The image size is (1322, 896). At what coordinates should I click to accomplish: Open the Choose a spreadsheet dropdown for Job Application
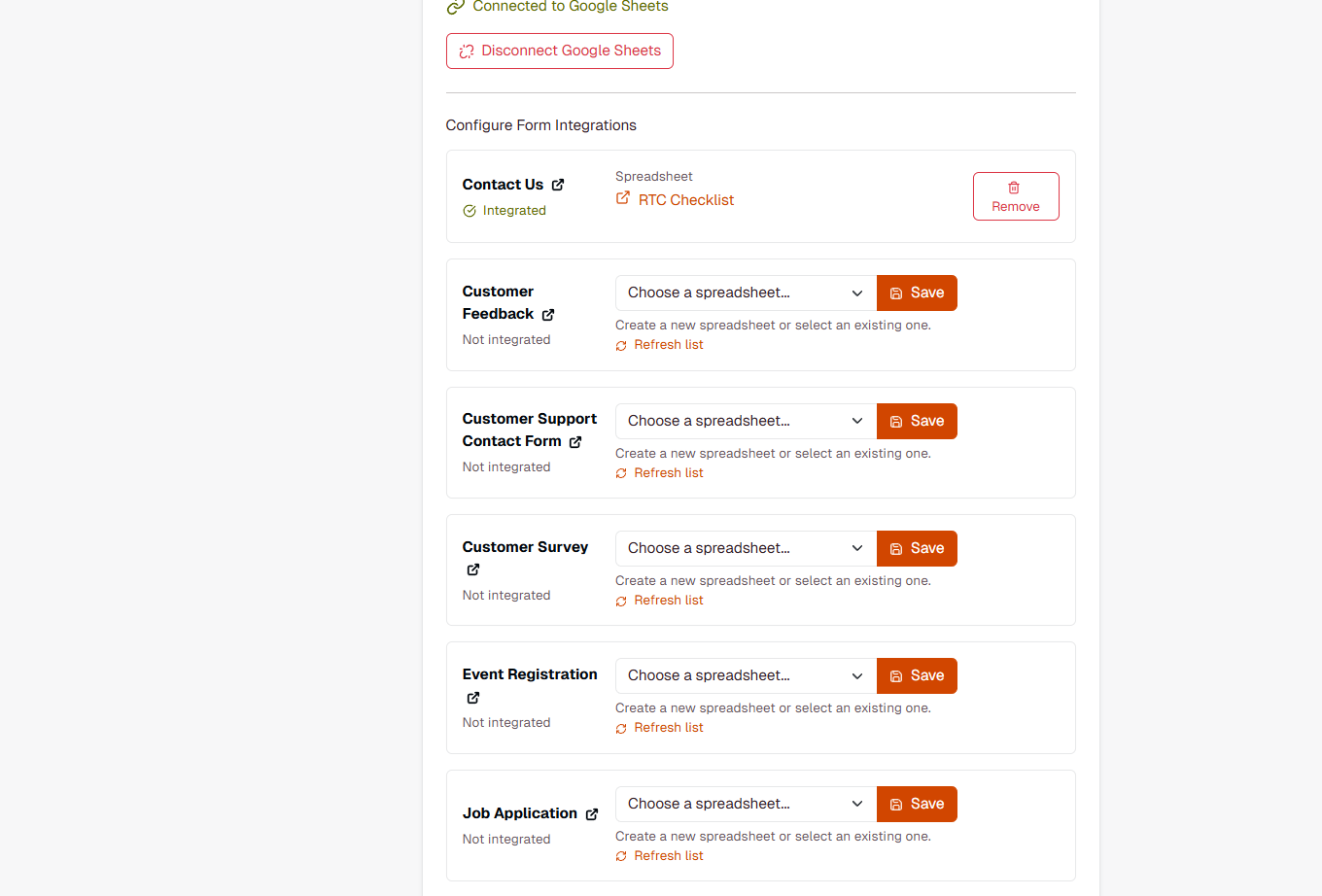point(745,804)
